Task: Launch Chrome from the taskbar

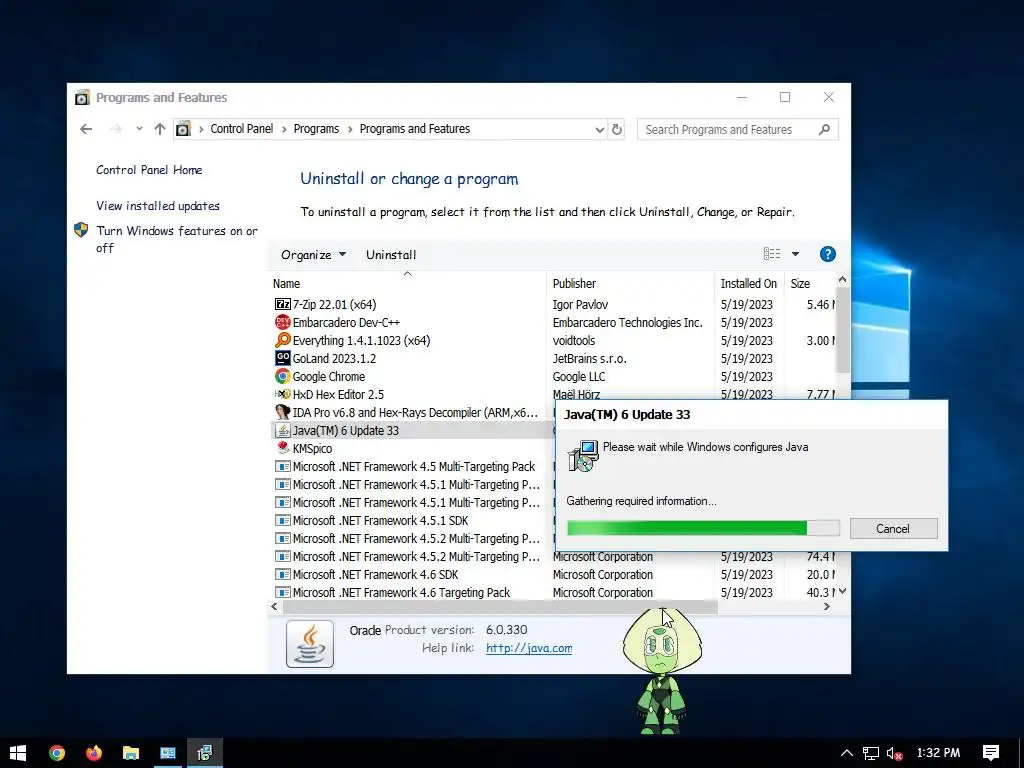Action: click(57, 753)
